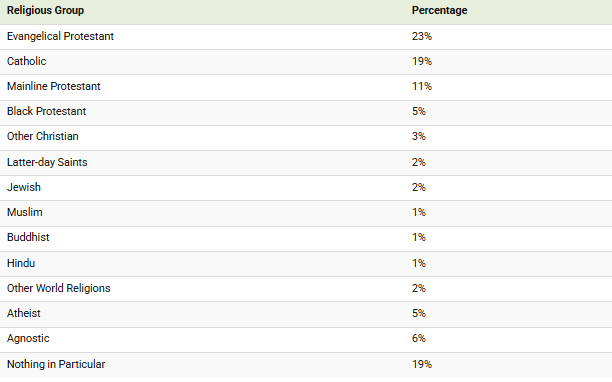Select the Mainline Protestant cell
This screenshot has height=382, width=612.
tap(54, 86)
